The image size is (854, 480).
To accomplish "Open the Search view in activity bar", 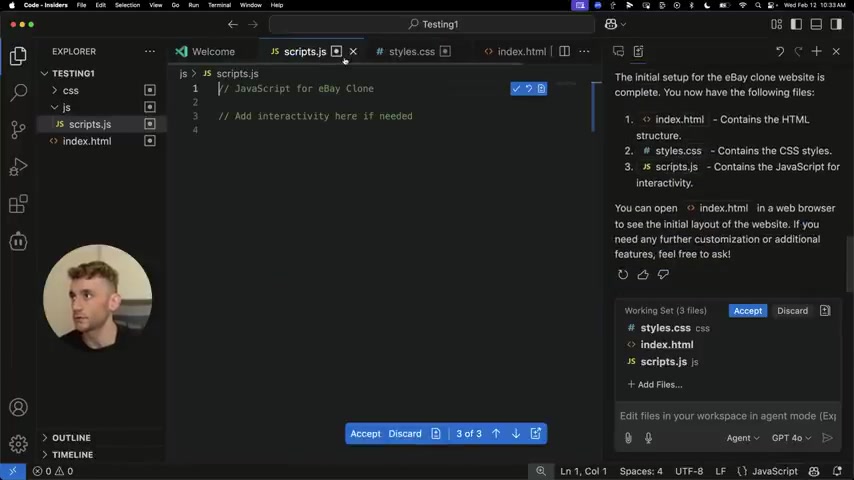I will coord(18,93).
